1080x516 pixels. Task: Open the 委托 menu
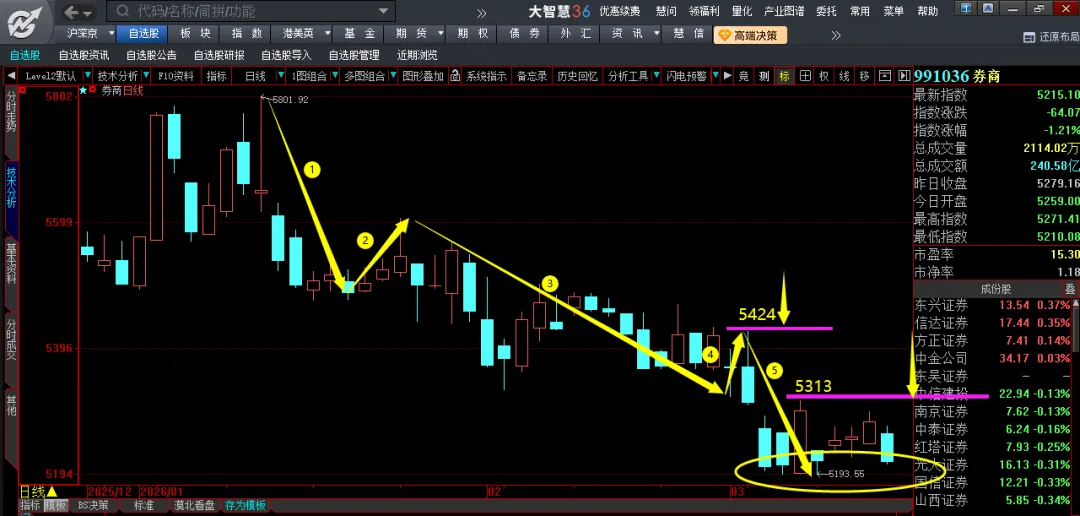[827, 11]
